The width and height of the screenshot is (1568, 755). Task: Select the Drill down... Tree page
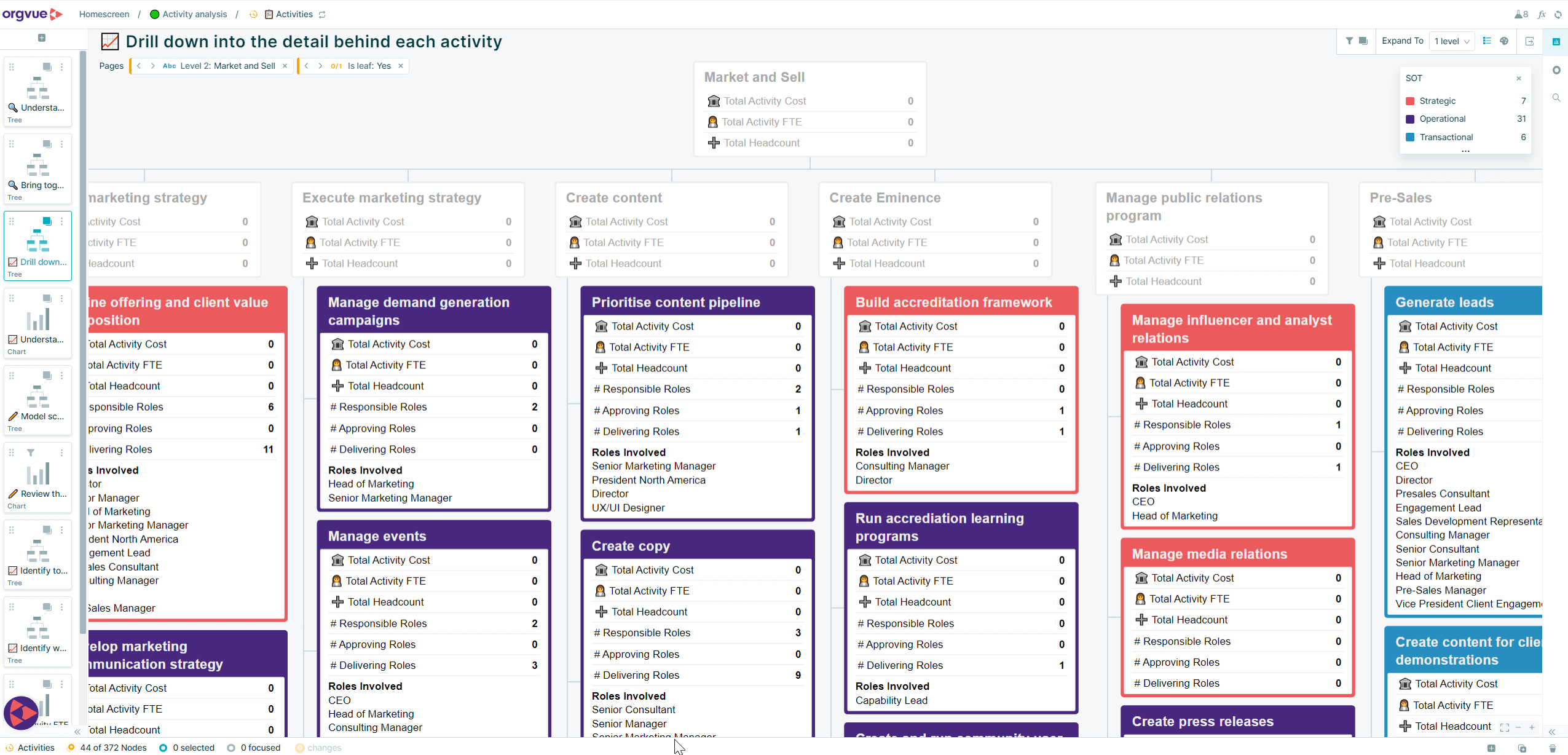[38, 246]
